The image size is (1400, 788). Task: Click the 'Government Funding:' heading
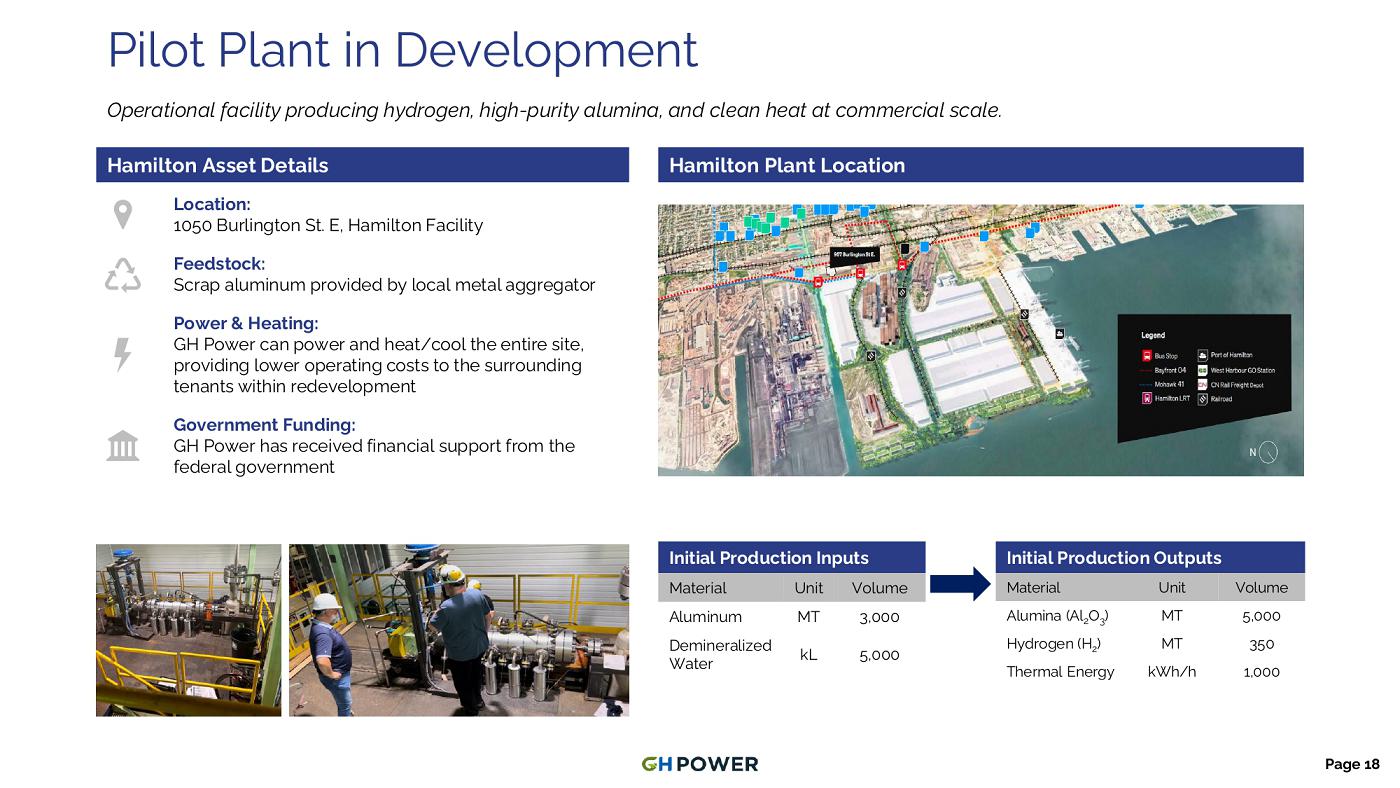pyautogui.click(x=264, y=425)
